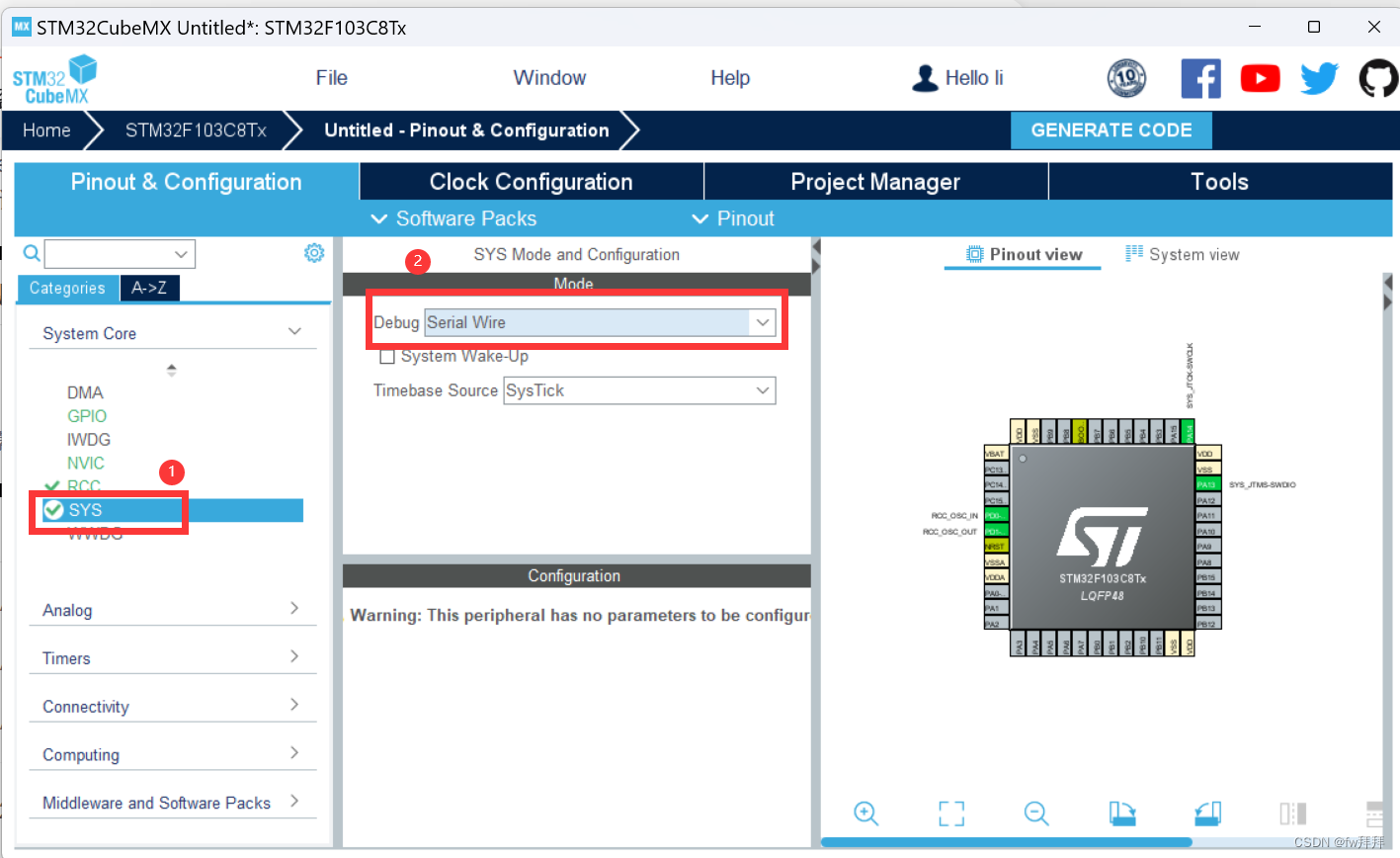Click the STM32CubeMX logo

point(55,79)
